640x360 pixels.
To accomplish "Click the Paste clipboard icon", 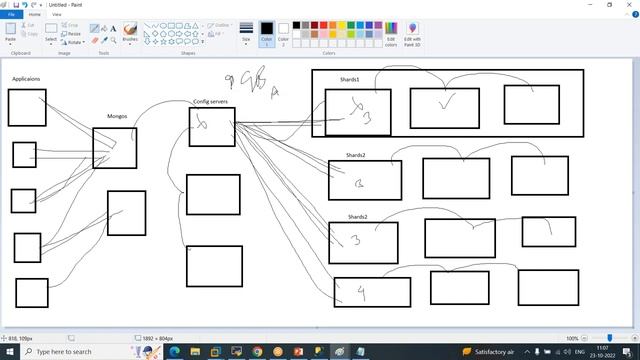I will [x=11, y=29].
